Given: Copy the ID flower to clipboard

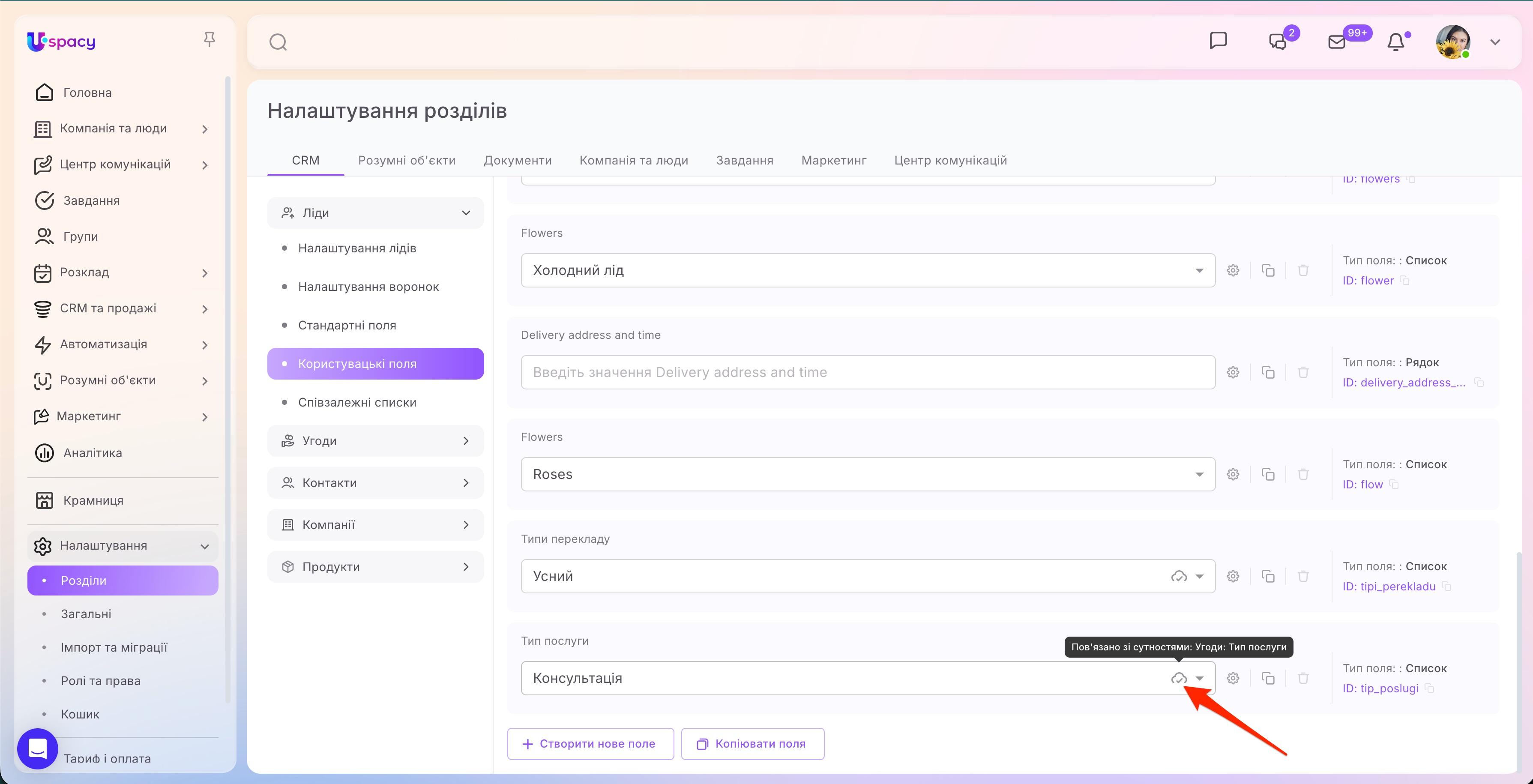Looking at the screenshot, I should pos(1405,281).
